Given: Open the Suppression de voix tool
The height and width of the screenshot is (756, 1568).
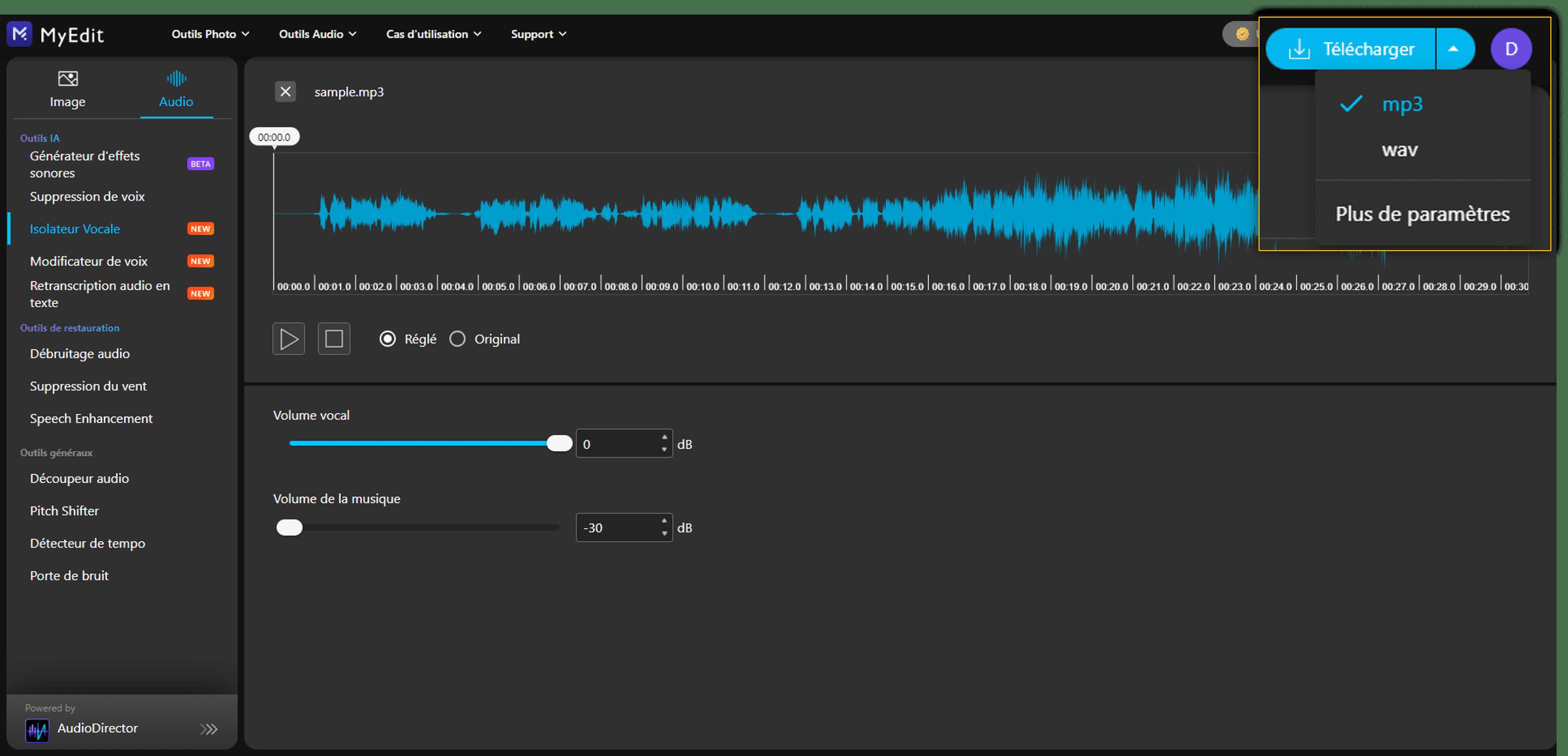Looking at the screenshot, I should tap(87, 197).
